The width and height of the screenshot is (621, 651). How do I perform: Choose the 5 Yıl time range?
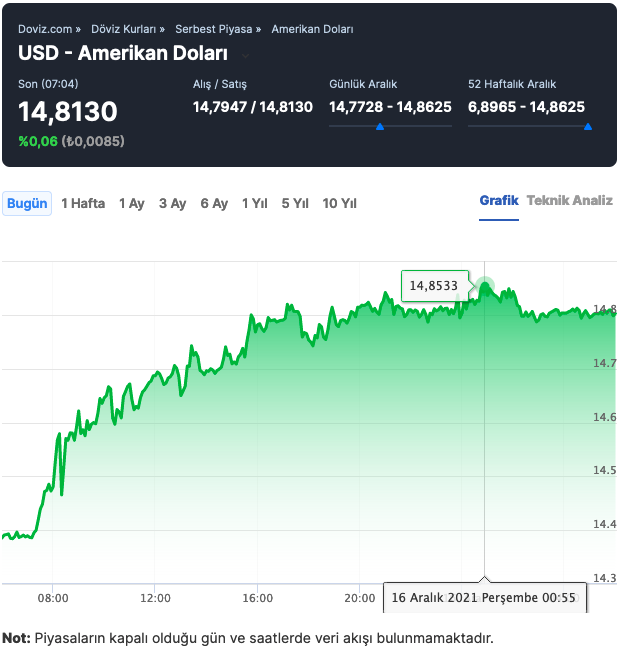click(295, 203)
